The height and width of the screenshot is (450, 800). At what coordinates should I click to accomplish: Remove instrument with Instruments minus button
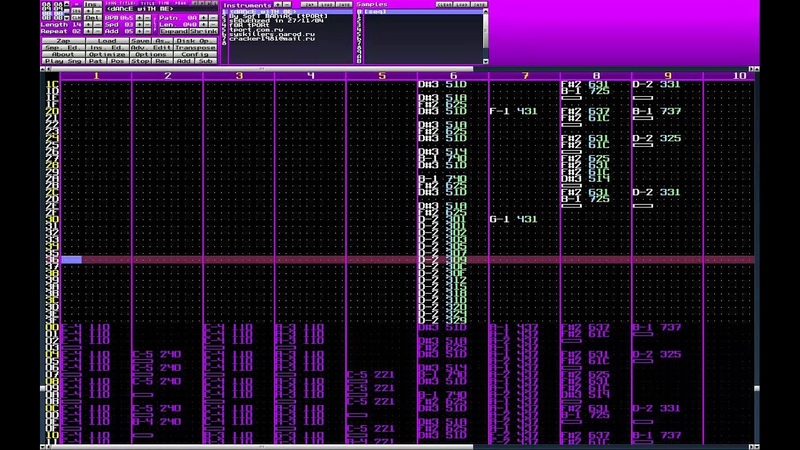point(287,5)
